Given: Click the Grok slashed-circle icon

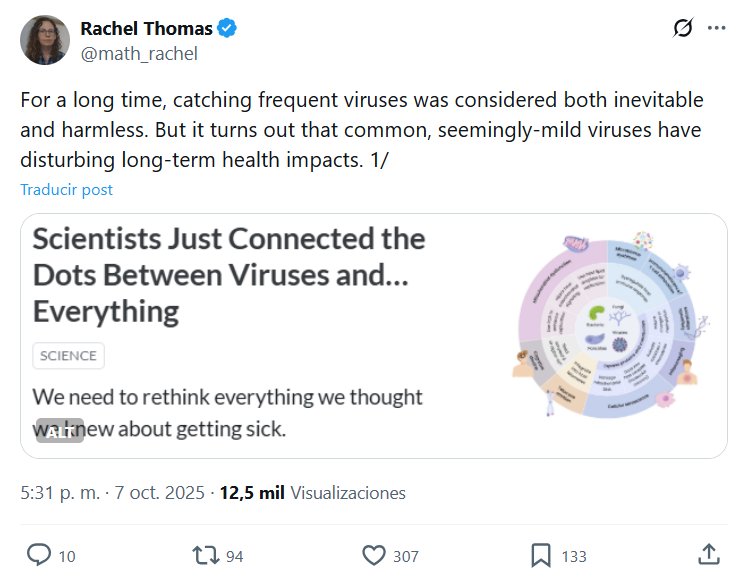Looking at the screenshot, I should [683, 29].
